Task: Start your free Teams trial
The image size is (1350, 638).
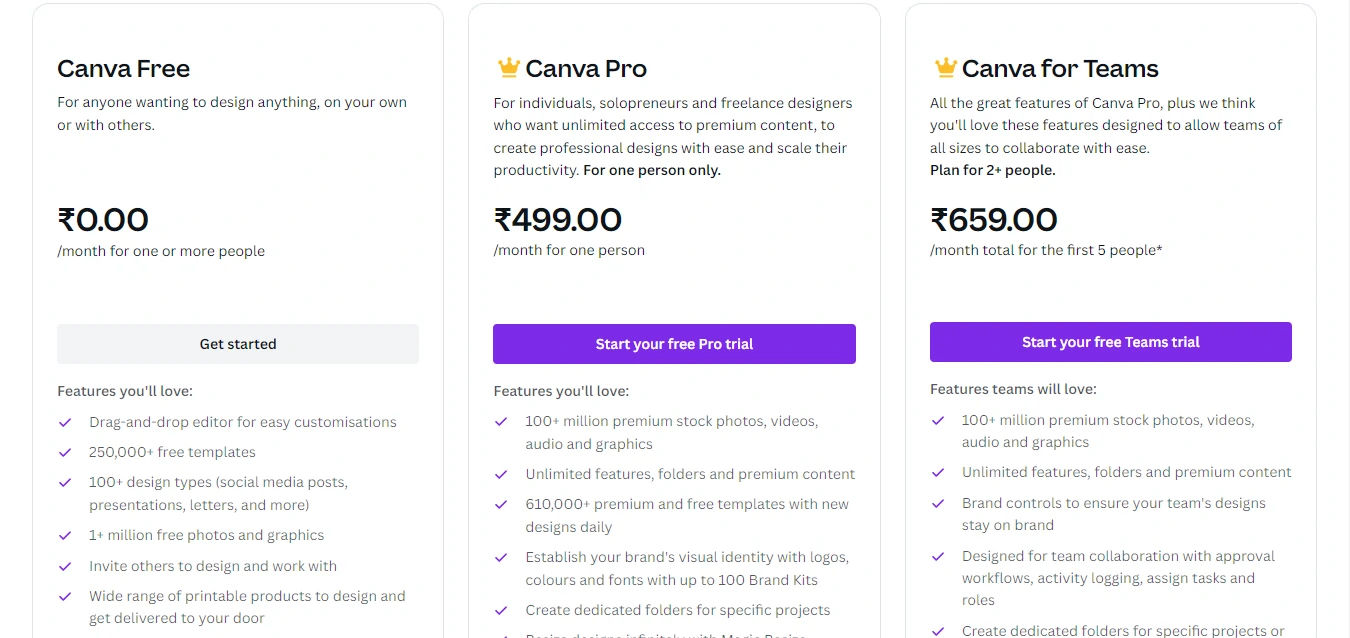Action: coord(1111,342)
